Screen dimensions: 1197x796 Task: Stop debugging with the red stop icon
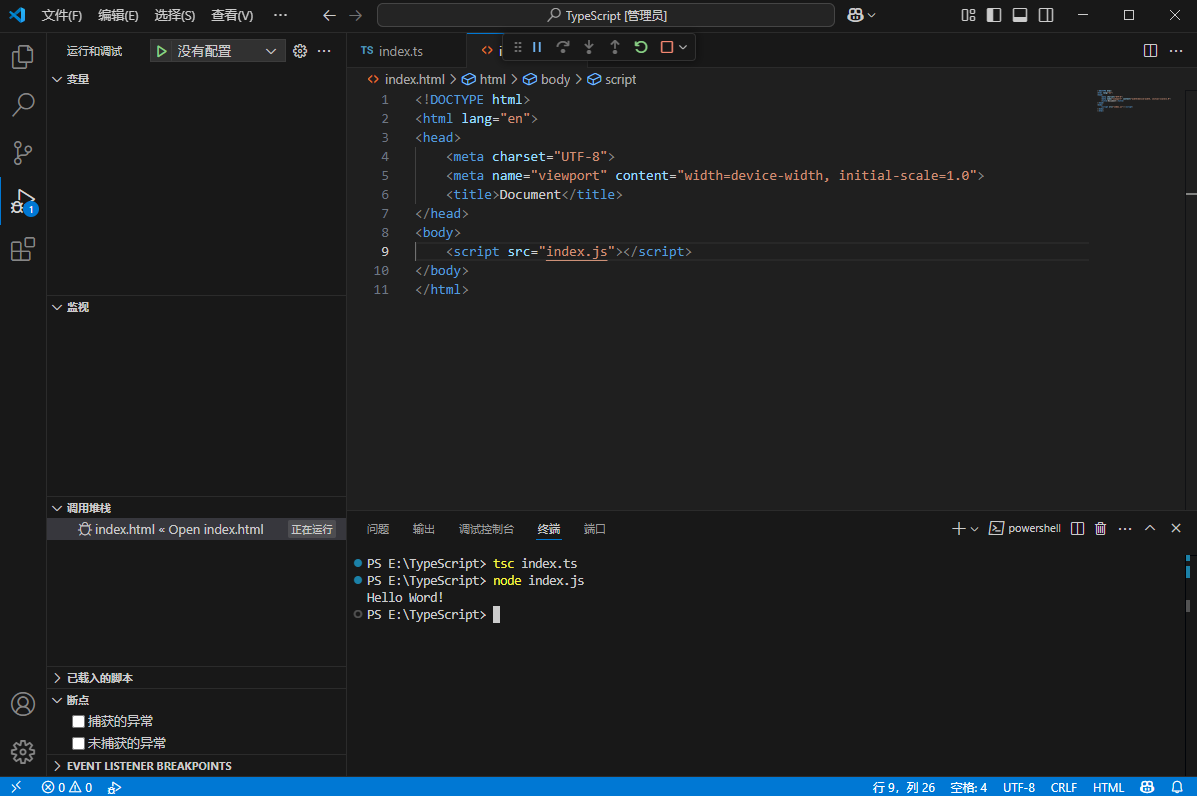point(664,47)
